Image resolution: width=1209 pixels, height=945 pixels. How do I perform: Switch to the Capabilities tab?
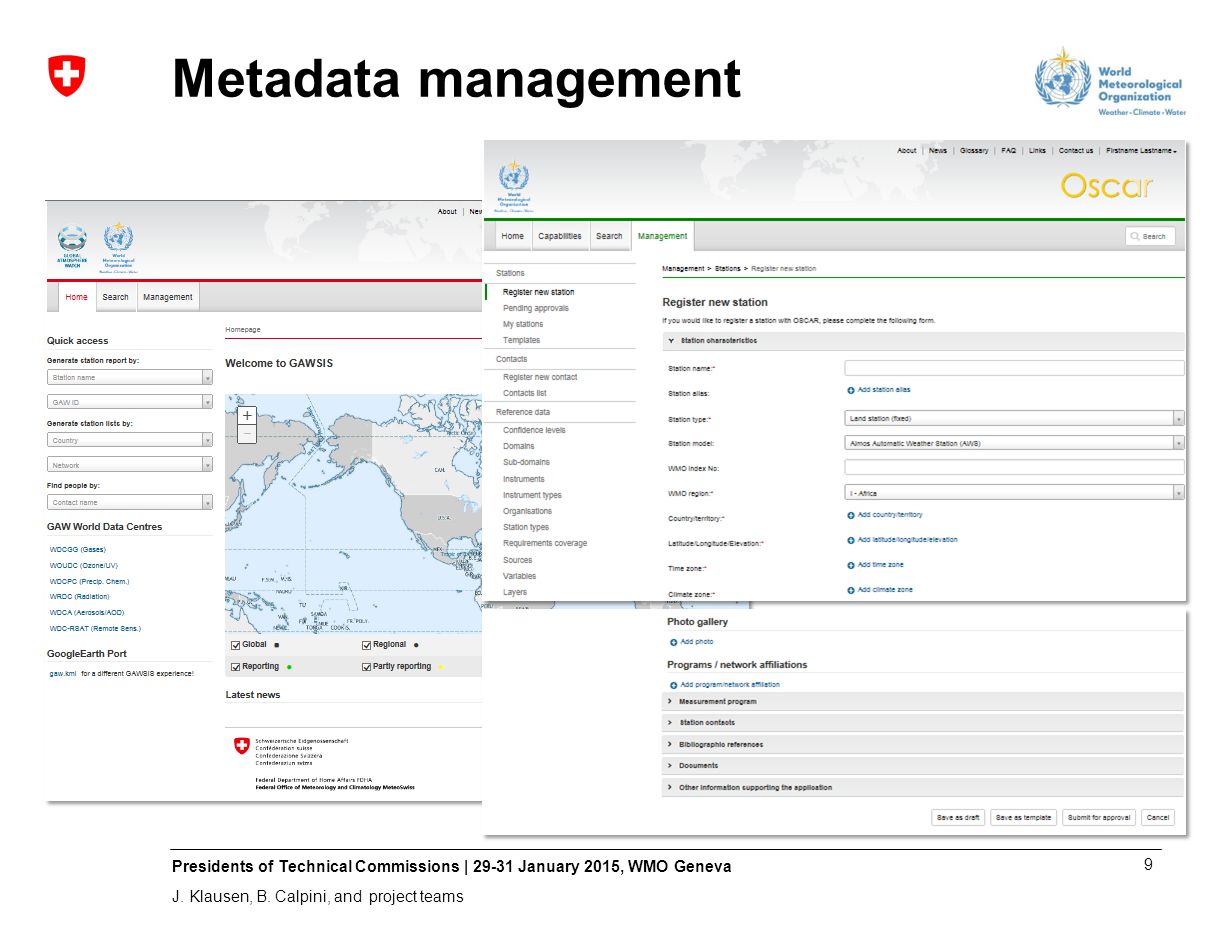tap(560, 237)
